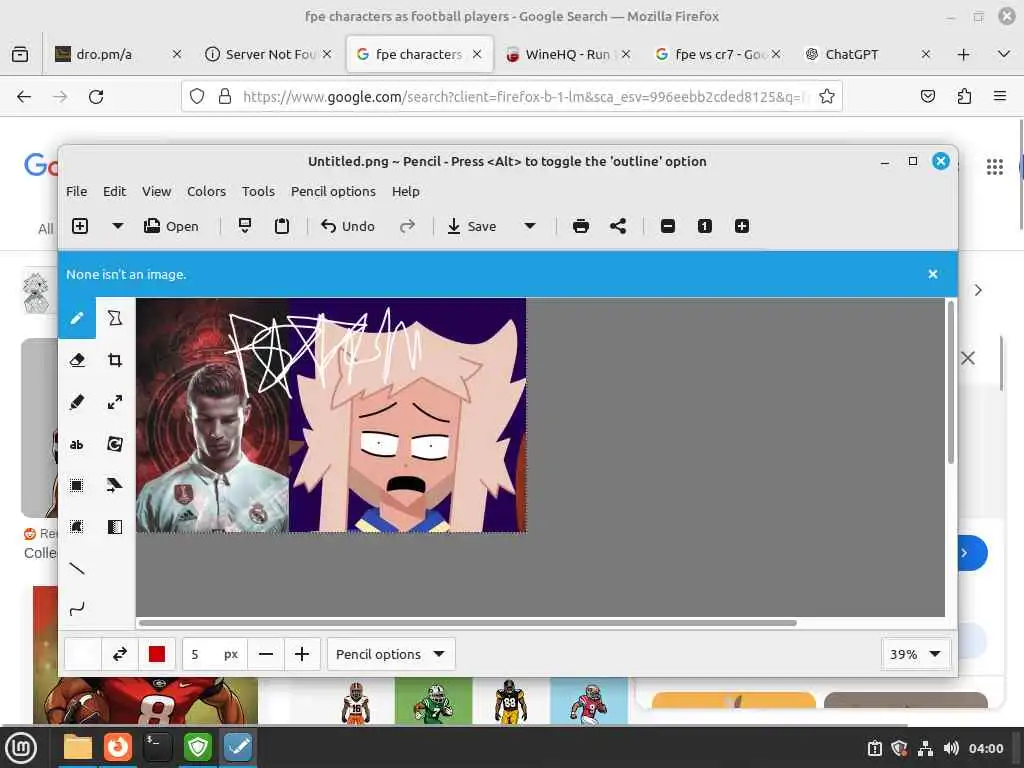This screenshot has width=1024, height=768.
Task: Open the Tools menu
Action: [258, 191]
